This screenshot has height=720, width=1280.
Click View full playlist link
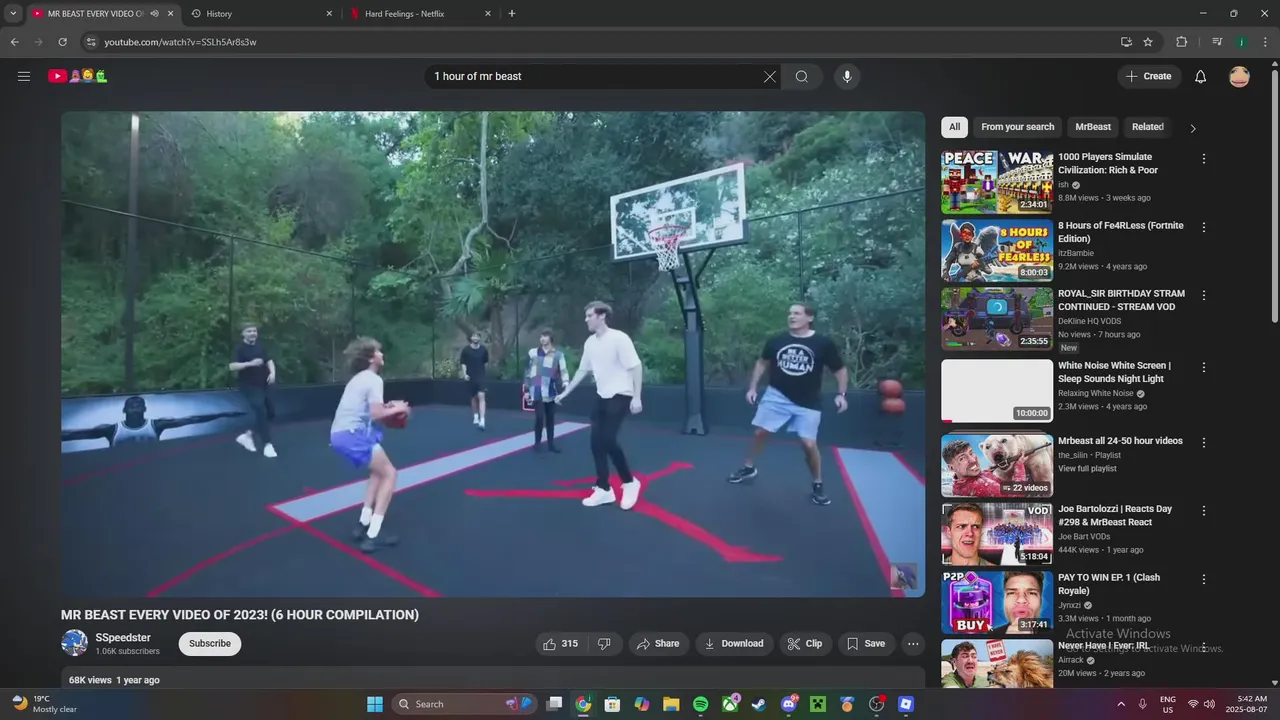[1087, 469]
